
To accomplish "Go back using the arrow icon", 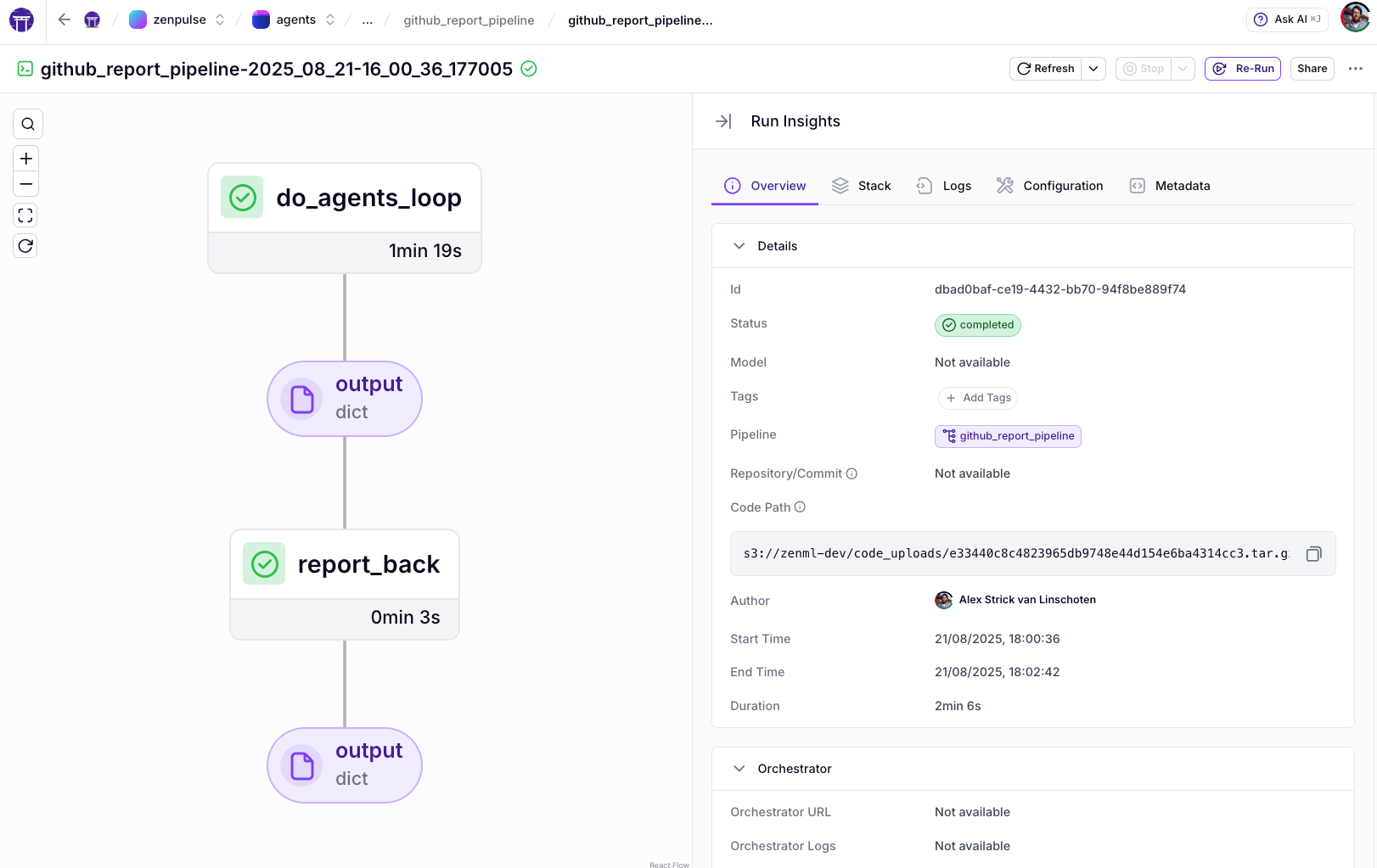I will tap(64, 20).
